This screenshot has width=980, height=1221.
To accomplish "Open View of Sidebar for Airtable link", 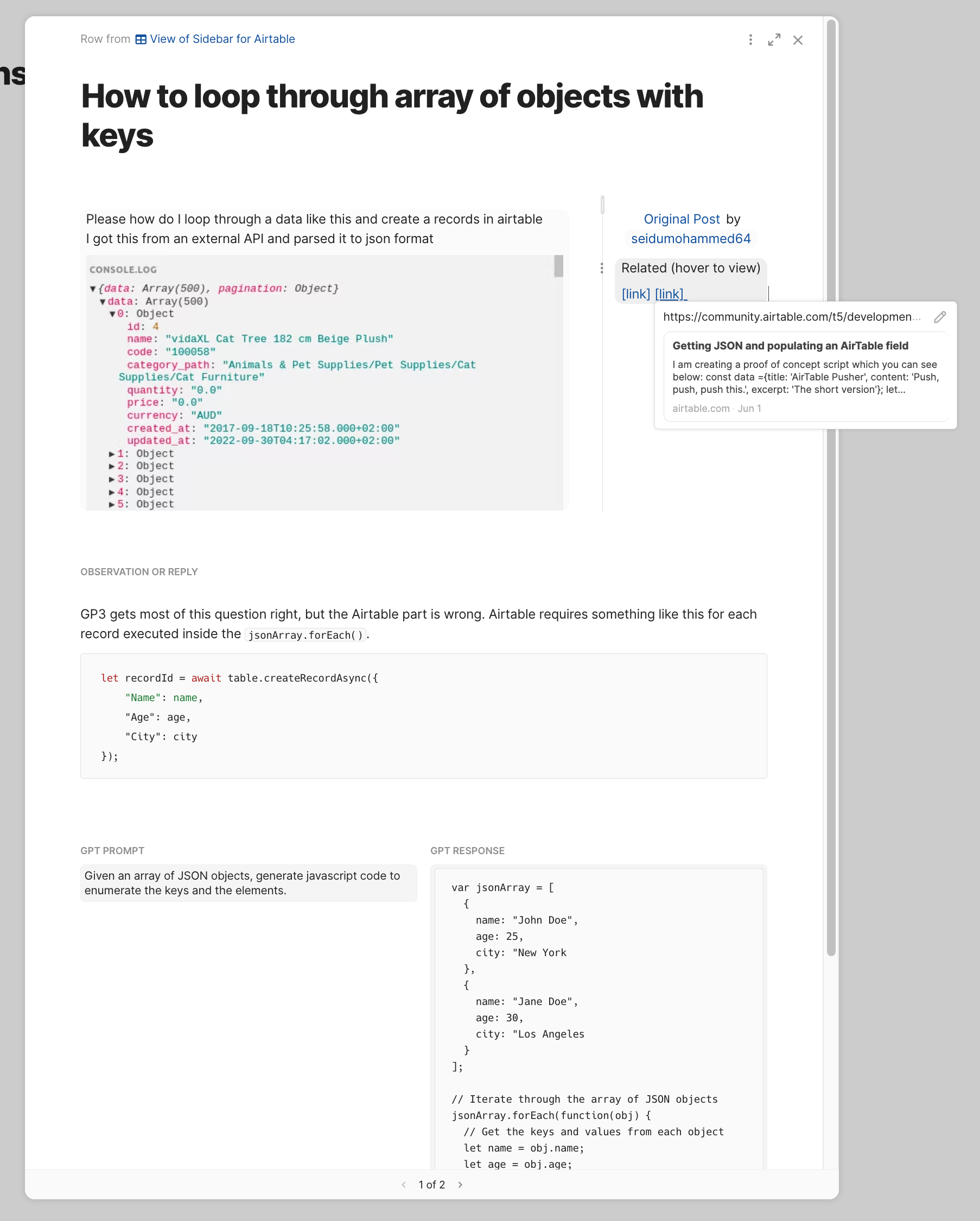I will pos(222,39).
